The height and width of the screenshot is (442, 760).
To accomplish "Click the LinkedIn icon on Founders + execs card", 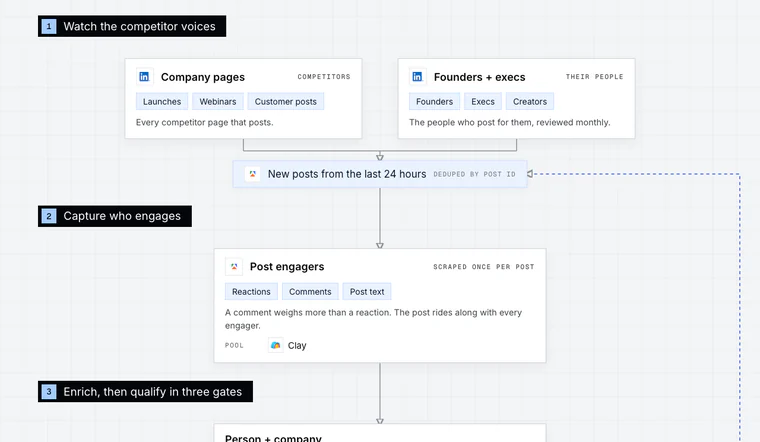I will click(x=417, y=77).
